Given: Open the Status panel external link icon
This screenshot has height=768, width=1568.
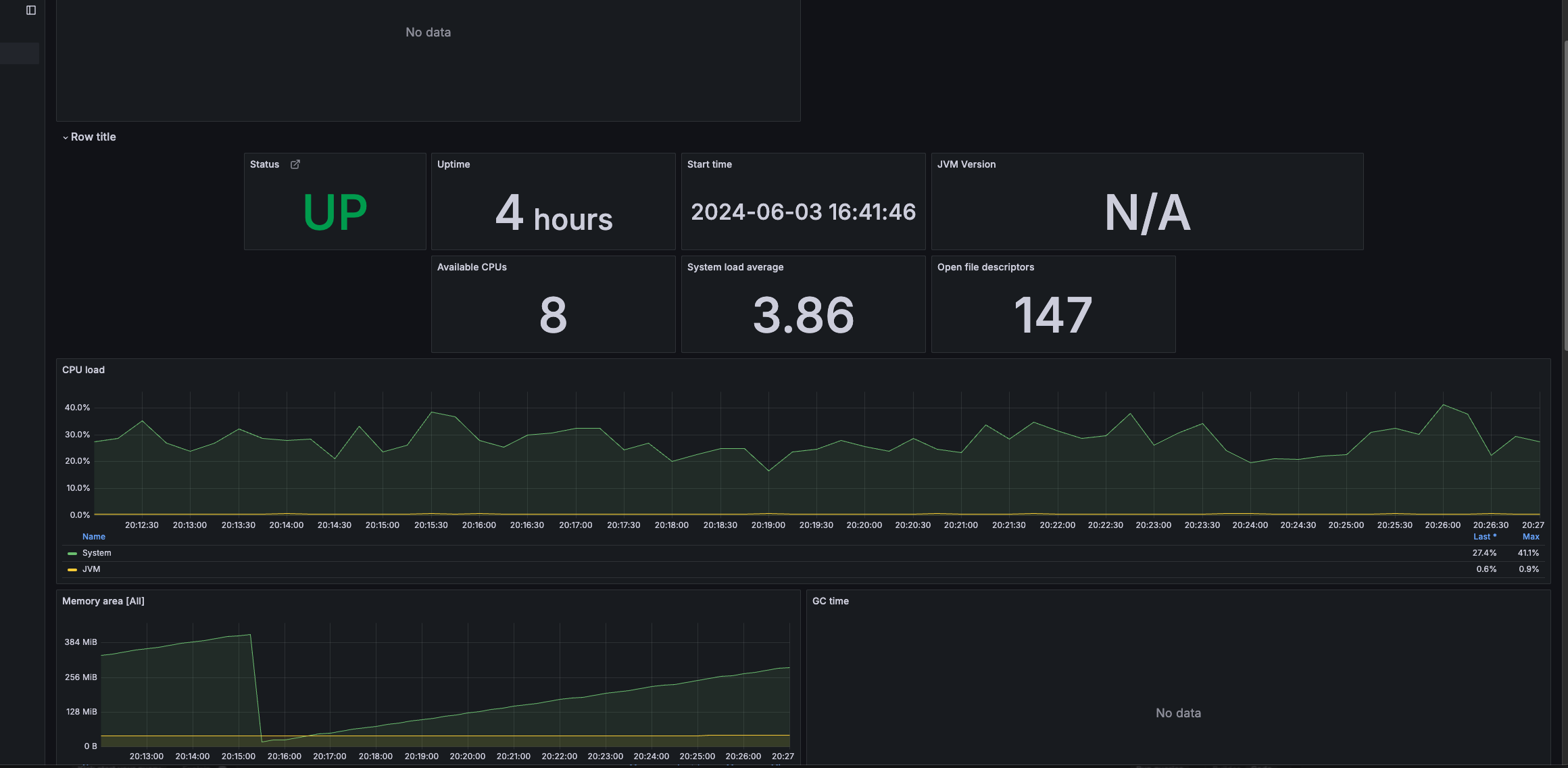Looking at the screenshot, I should point(295,164).
